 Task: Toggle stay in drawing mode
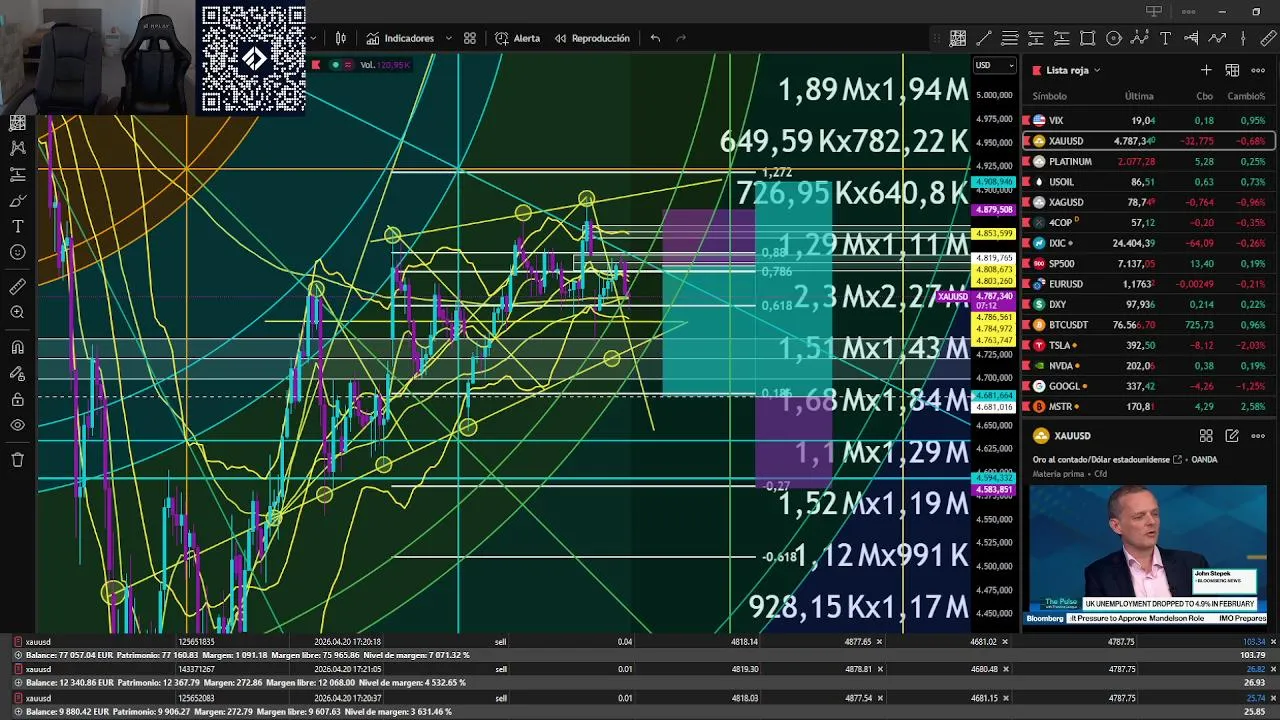click(17, 374)
